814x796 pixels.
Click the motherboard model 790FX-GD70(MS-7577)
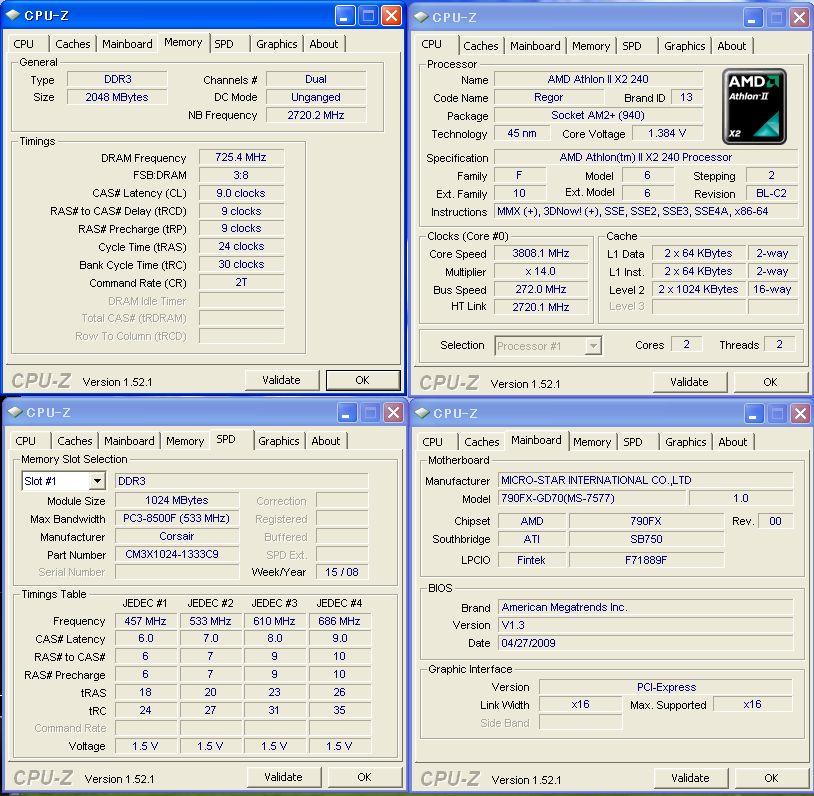[x=591, y=498]
